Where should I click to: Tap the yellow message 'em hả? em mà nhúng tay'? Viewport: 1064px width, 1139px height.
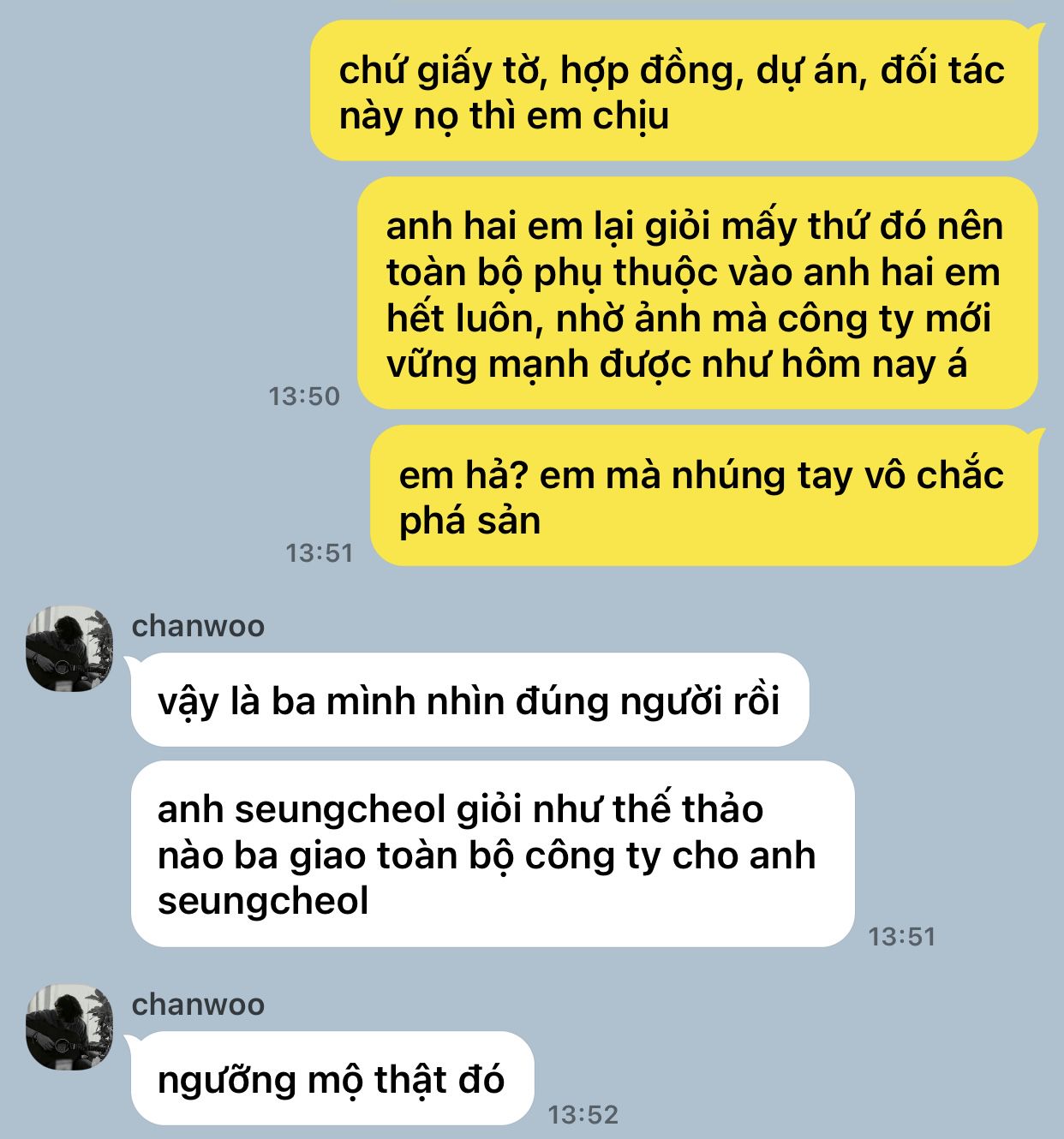[704, 496]
